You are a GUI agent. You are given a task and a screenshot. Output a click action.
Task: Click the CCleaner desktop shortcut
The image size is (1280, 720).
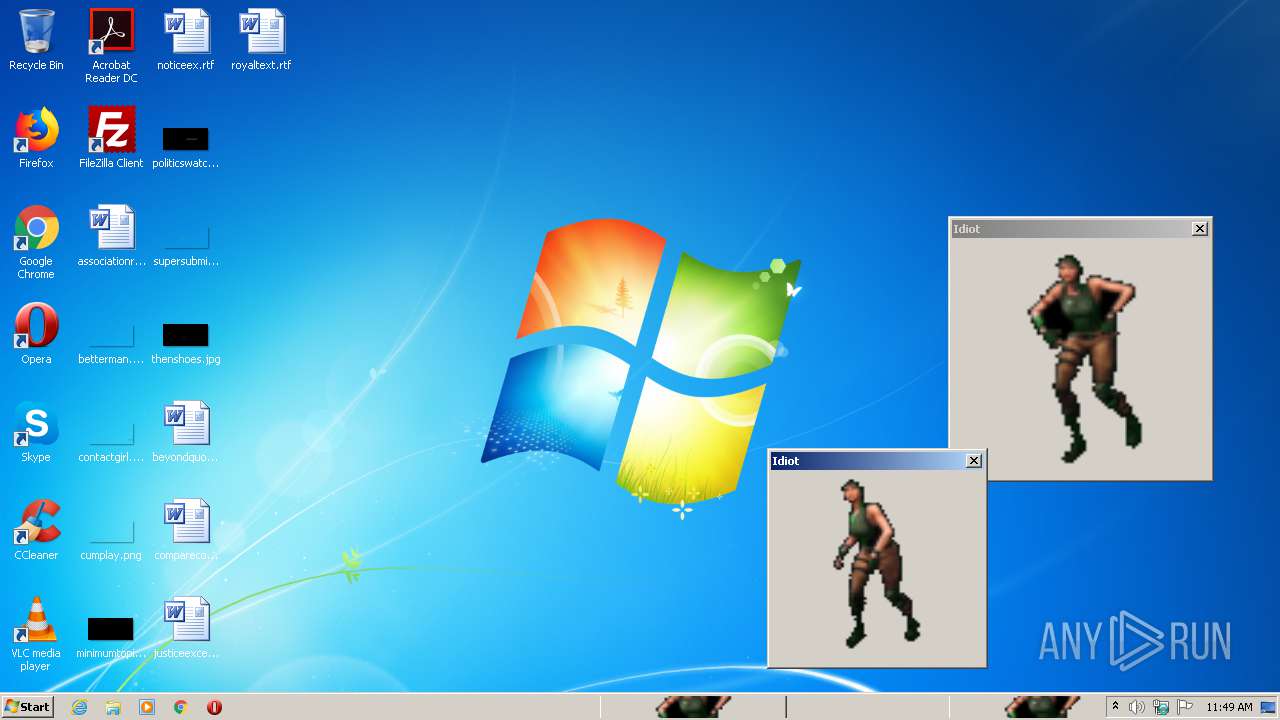(36, 531)
